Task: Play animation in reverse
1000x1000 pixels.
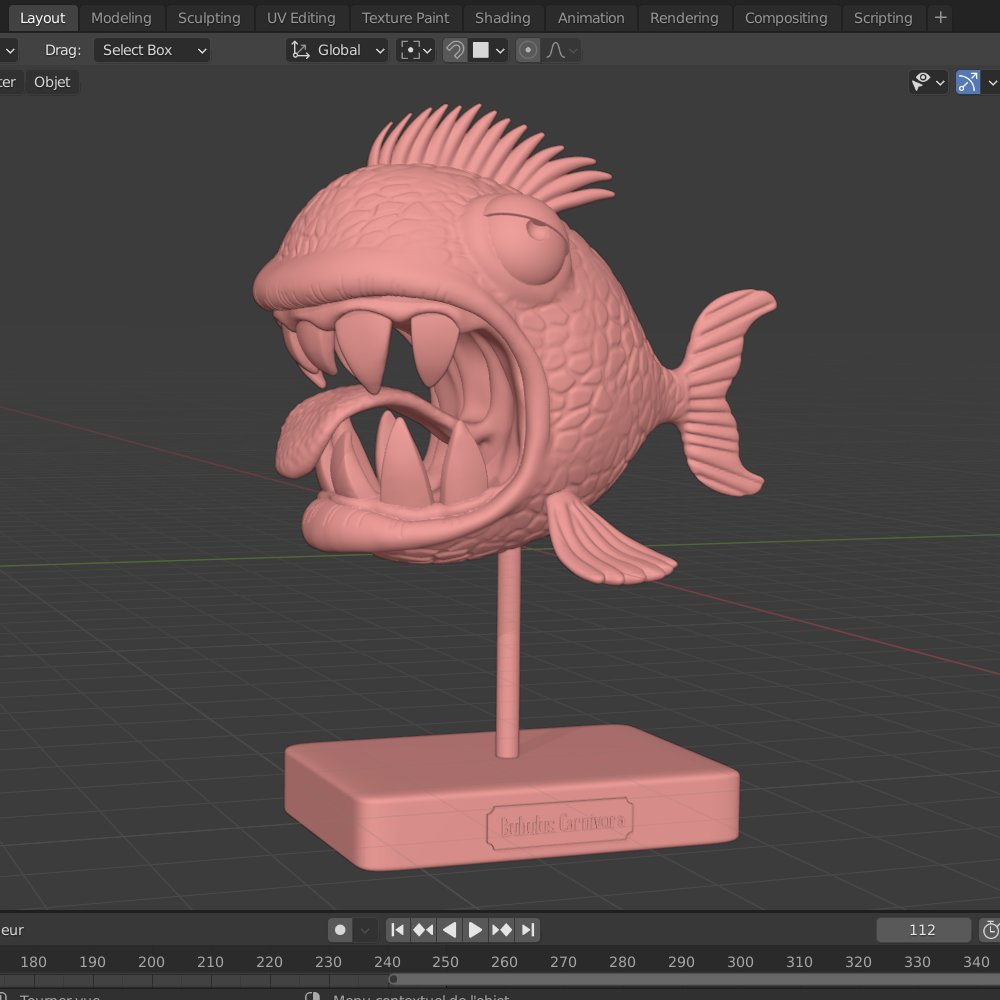Action: [450, 930]
